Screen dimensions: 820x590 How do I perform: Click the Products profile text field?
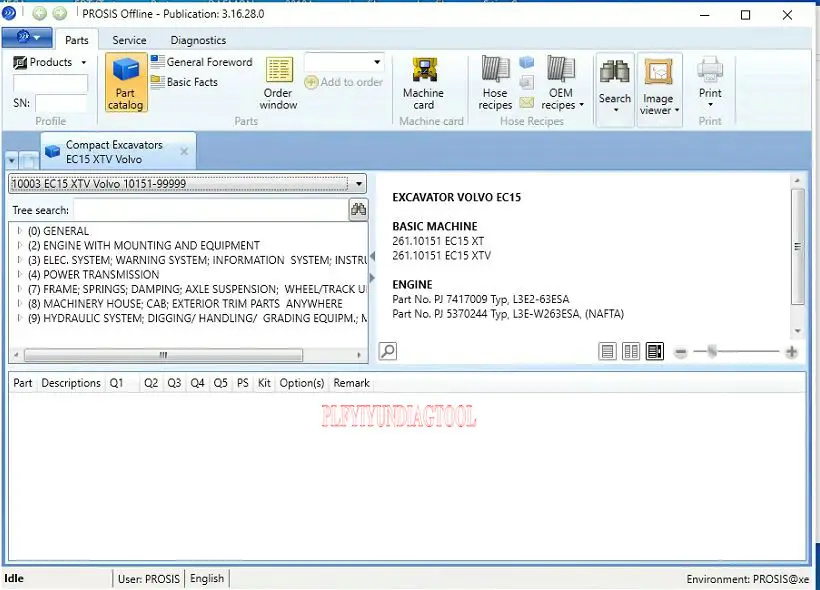coord(50,83)
